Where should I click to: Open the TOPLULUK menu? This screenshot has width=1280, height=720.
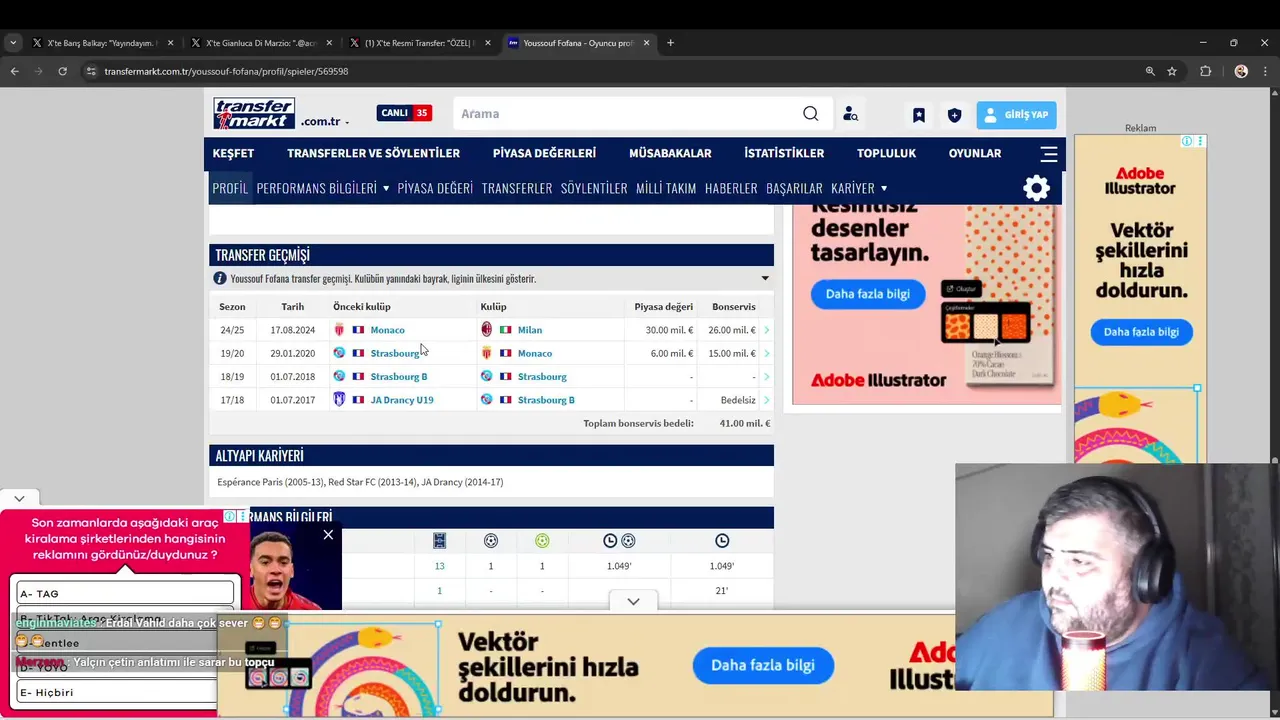click(x=886, y=153)
